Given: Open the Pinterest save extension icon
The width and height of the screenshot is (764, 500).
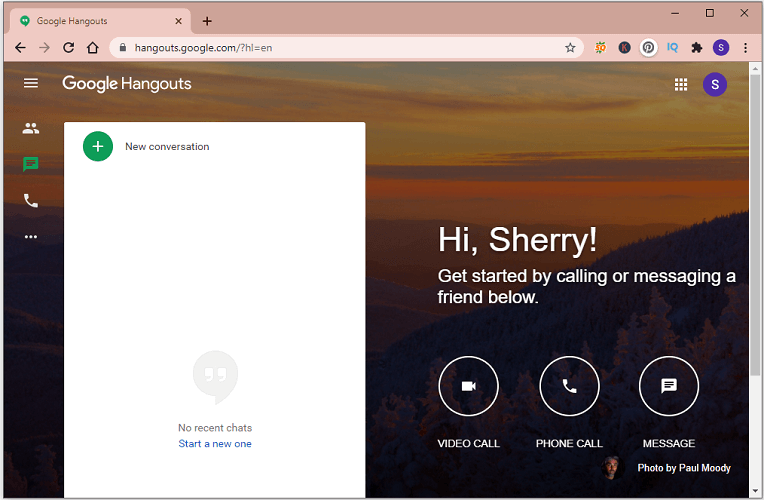Looking at the screenshot, I should (648, 47).
